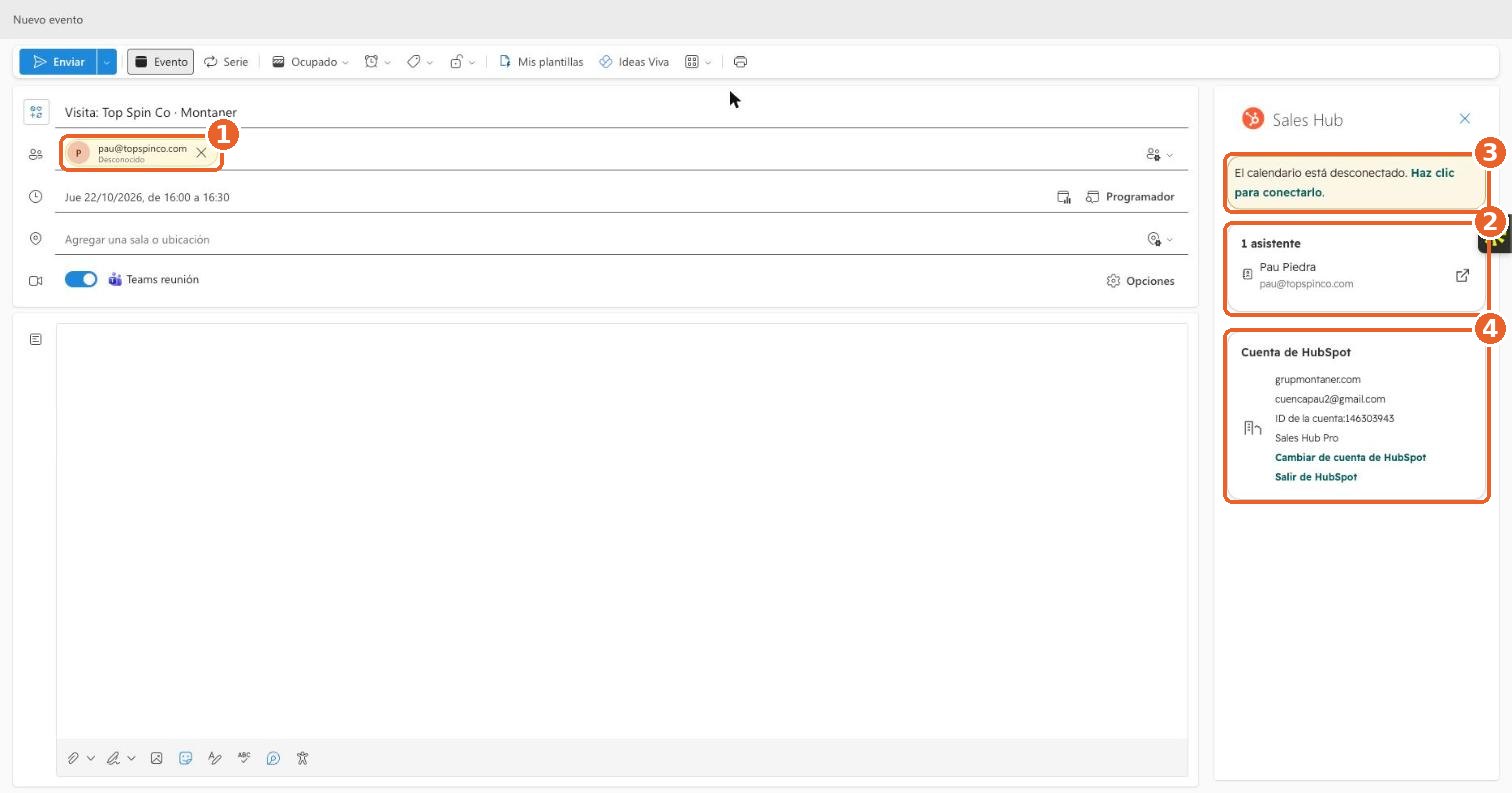Click the blue search bubble icon
This screenshot has width=1512, height=793.
273,758
